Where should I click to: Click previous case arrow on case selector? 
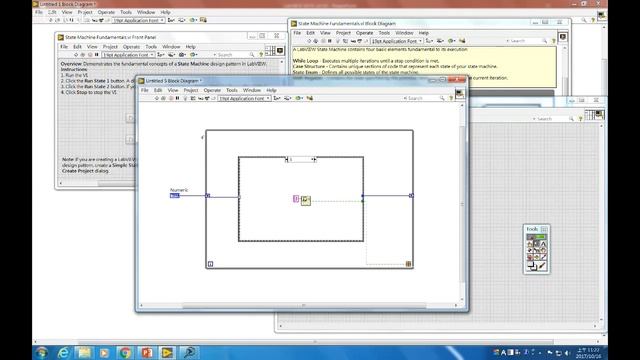pos(287,160)
